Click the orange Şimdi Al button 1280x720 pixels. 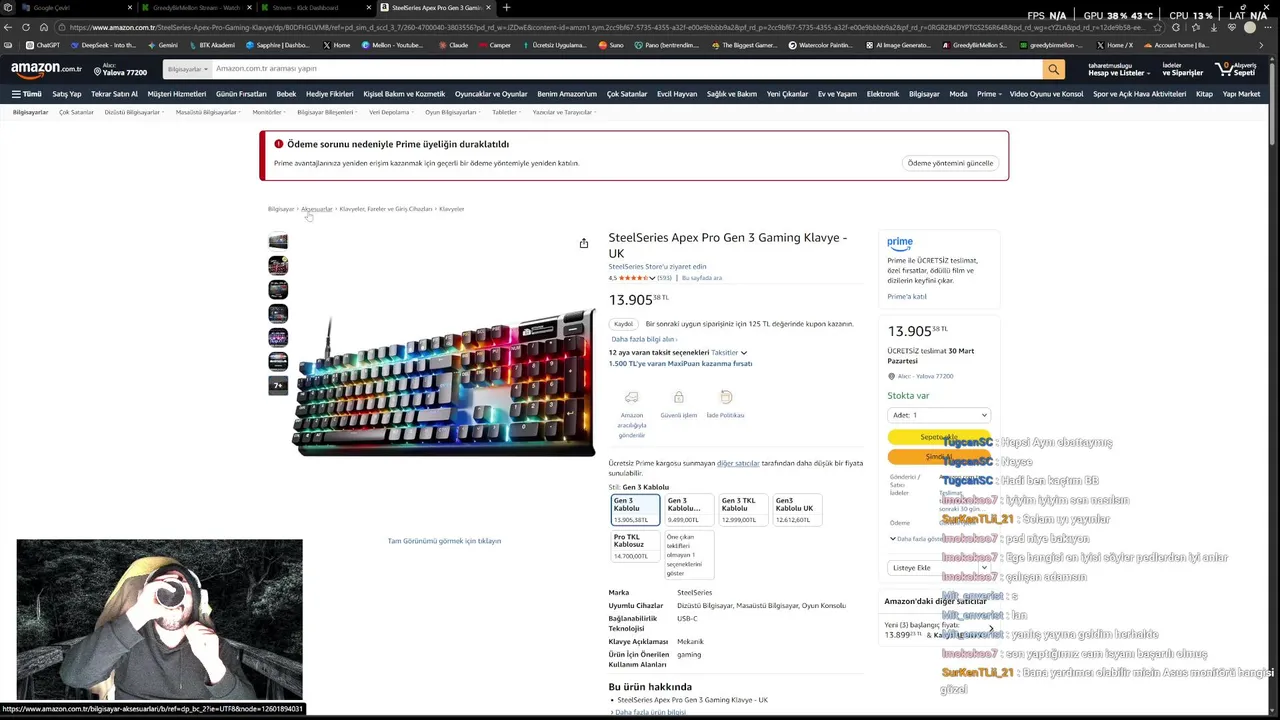point(938,457)
